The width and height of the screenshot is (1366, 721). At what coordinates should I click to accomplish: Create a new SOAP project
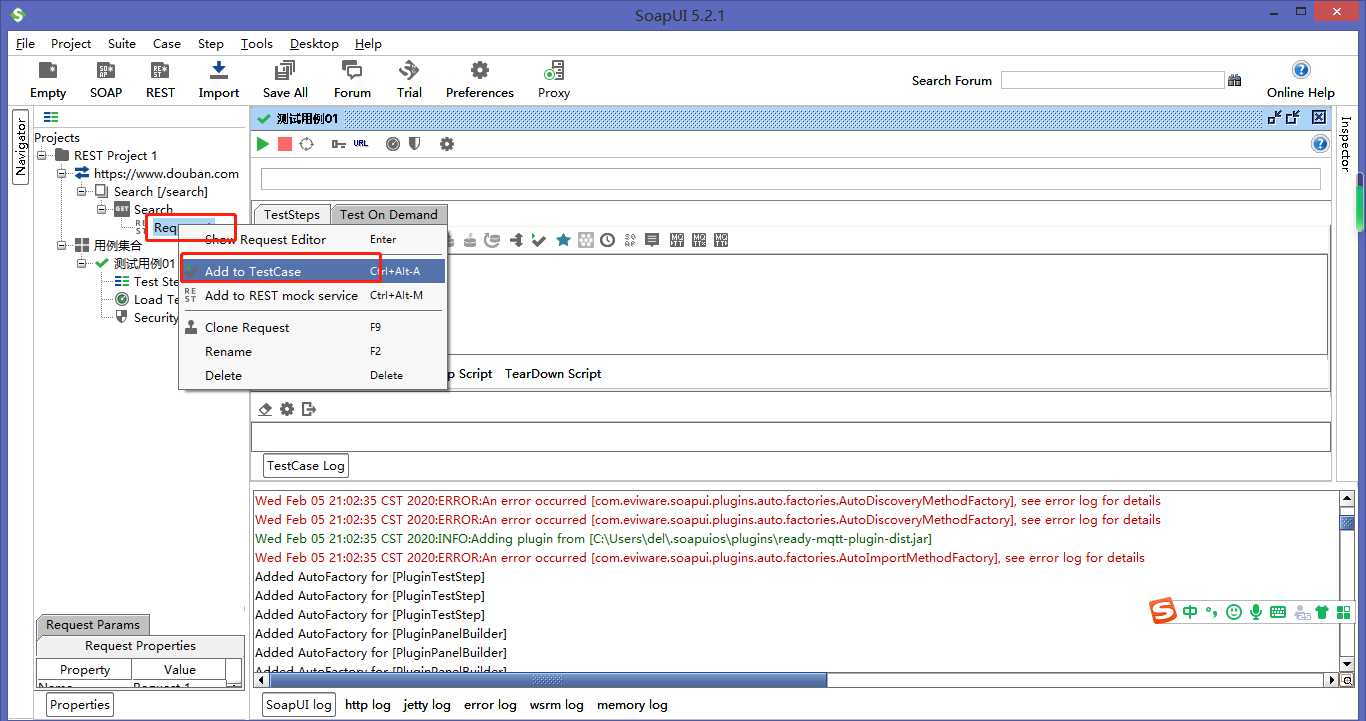105,80
